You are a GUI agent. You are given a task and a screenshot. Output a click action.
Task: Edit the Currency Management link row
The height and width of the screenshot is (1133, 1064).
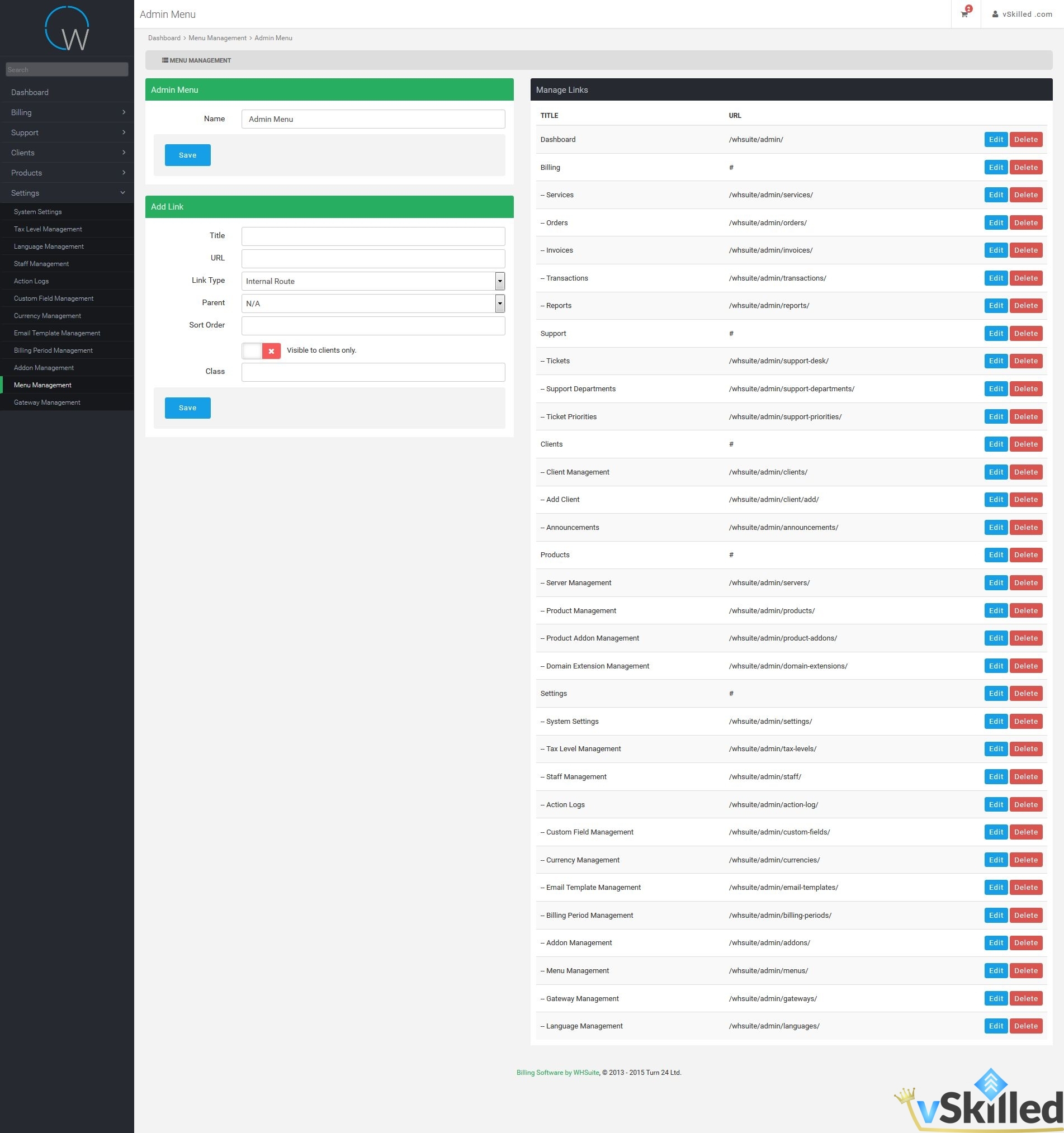pyautogui.click(x=996, y=860)
